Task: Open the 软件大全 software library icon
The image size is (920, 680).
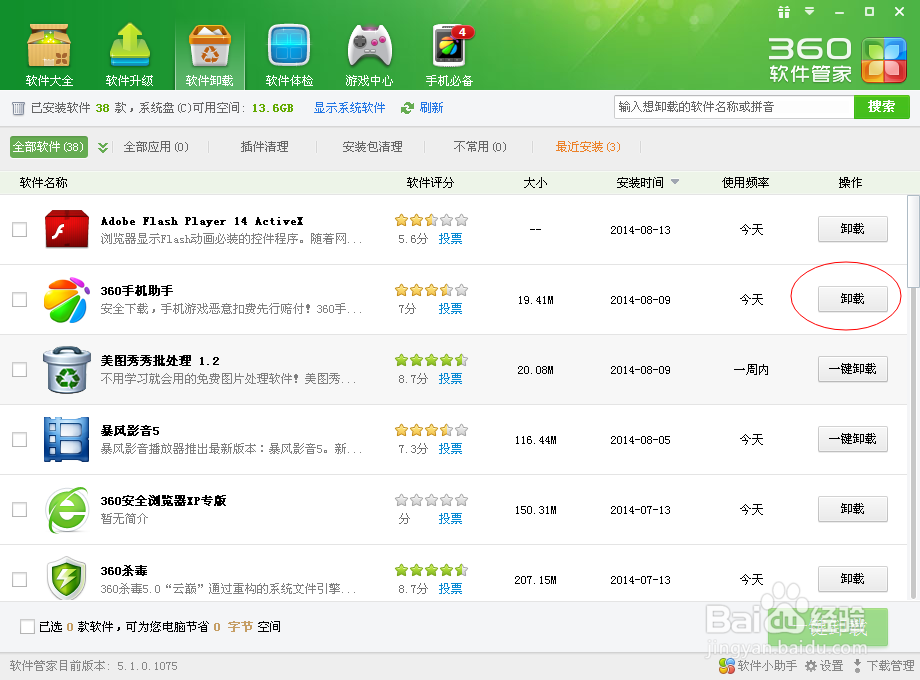Action: point(49,54)
